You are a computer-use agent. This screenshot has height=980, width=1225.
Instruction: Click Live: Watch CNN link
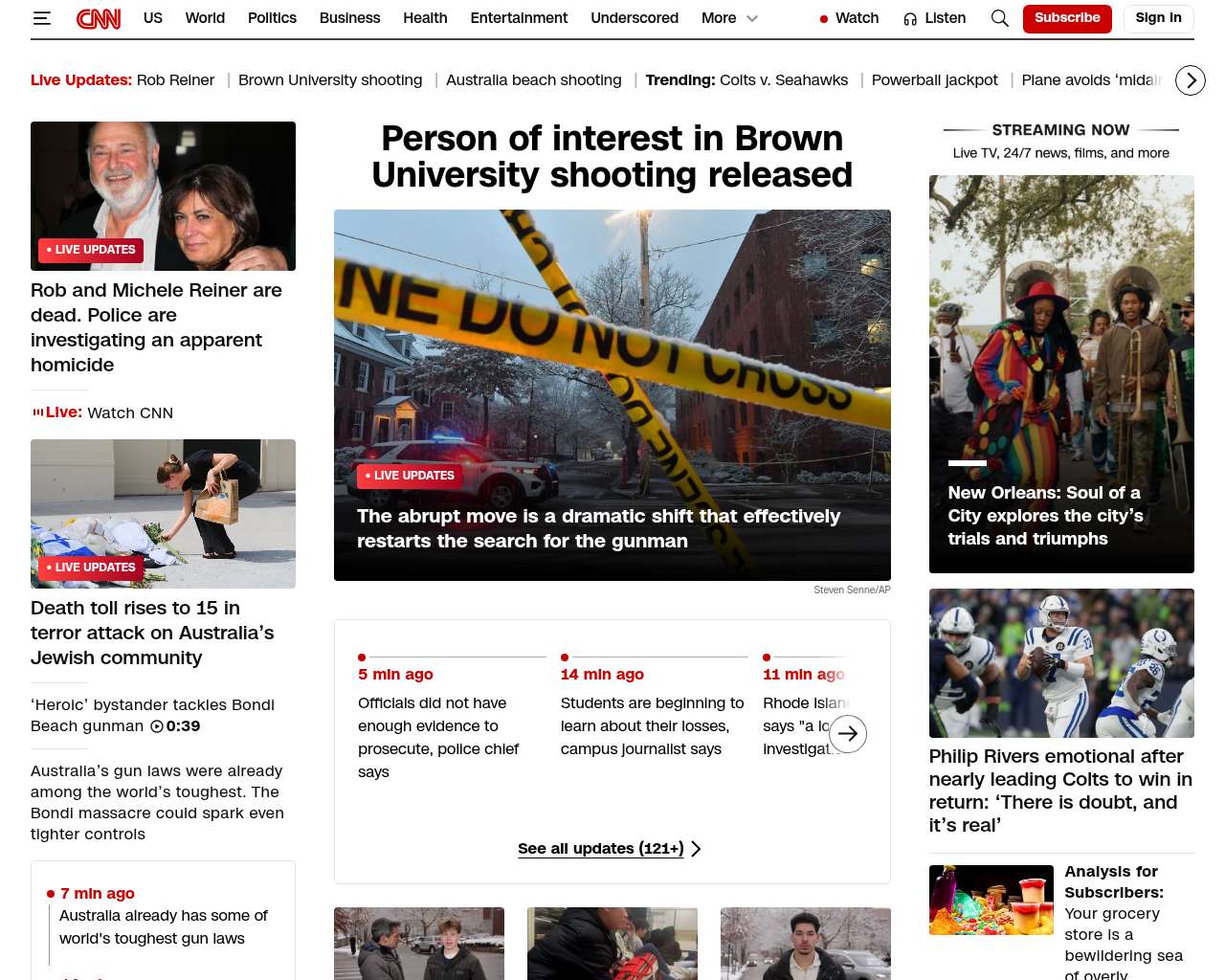(109, 412)
